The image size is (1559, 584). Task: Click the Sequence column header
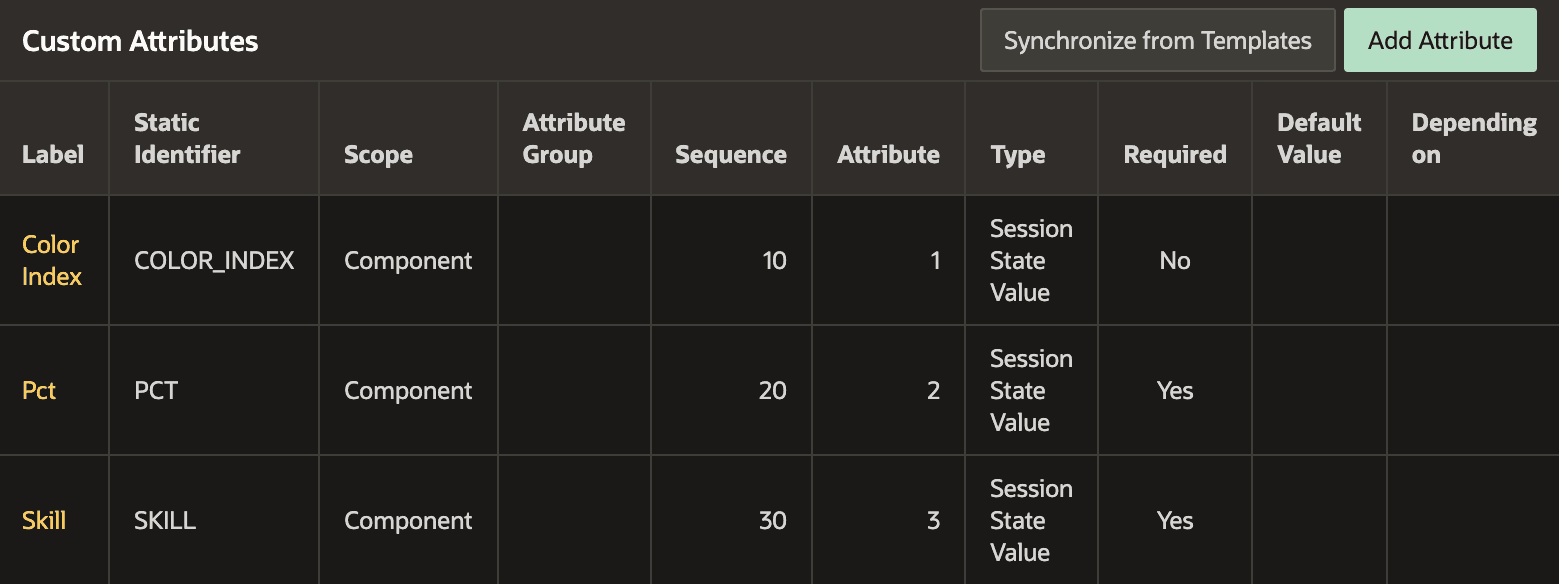[730, 155]
